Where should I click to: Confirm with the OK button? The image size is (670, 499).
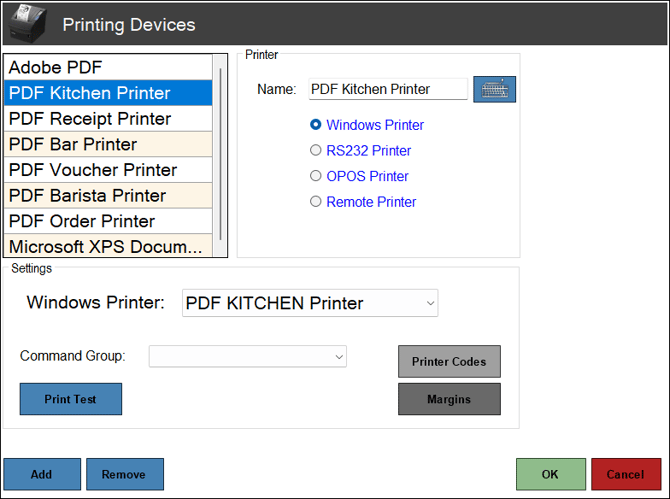pyautogui.click(x=551, y=474)
